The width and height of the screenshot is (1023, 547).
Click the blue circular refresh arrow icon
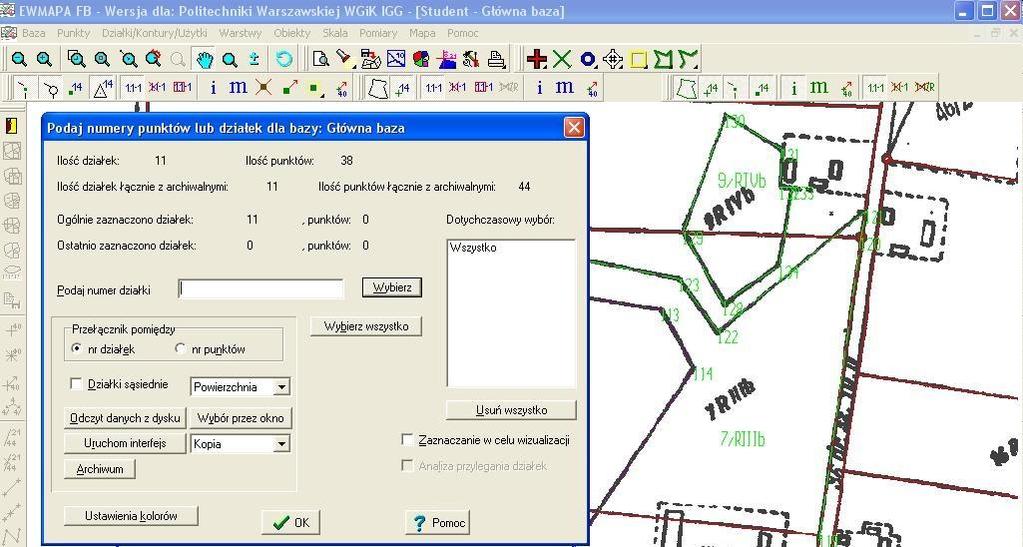pos(284,59)
